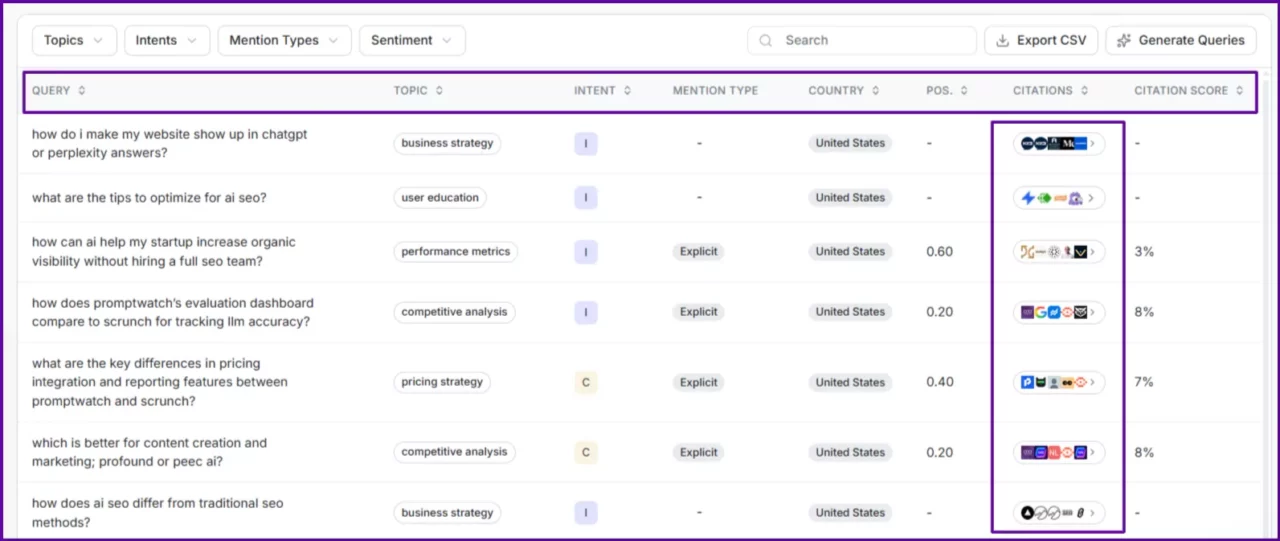Click the magnifier icon in Search box
This screenshot has height=541, width=1280.
coord(766,41)
